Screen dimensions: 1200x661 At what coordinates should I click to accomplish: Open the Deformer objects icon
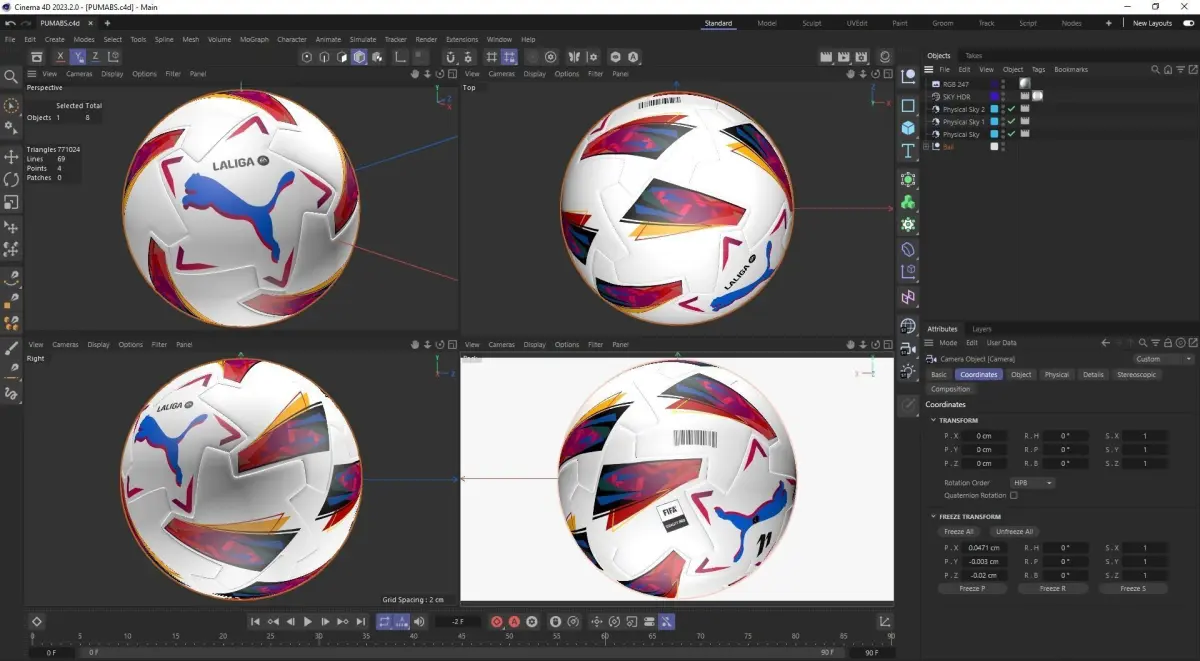pos(908,248)
